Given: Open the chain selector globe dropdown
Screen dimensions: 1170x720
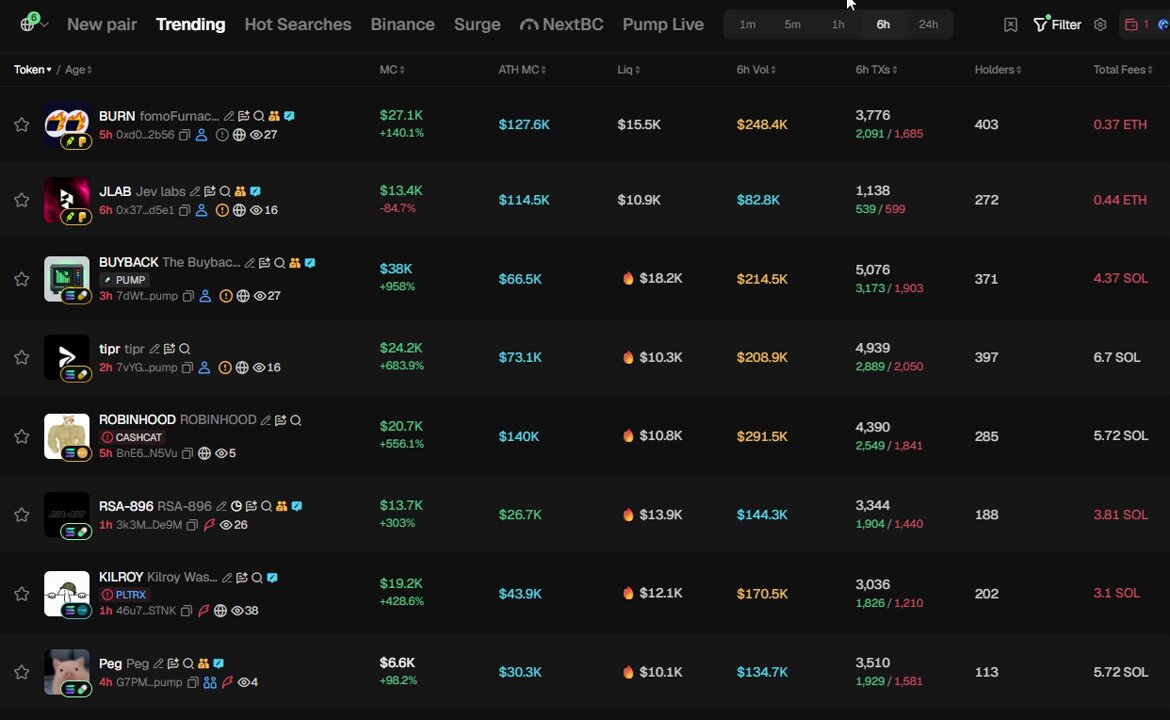Looking at the screenshot, I should [33, 23].
